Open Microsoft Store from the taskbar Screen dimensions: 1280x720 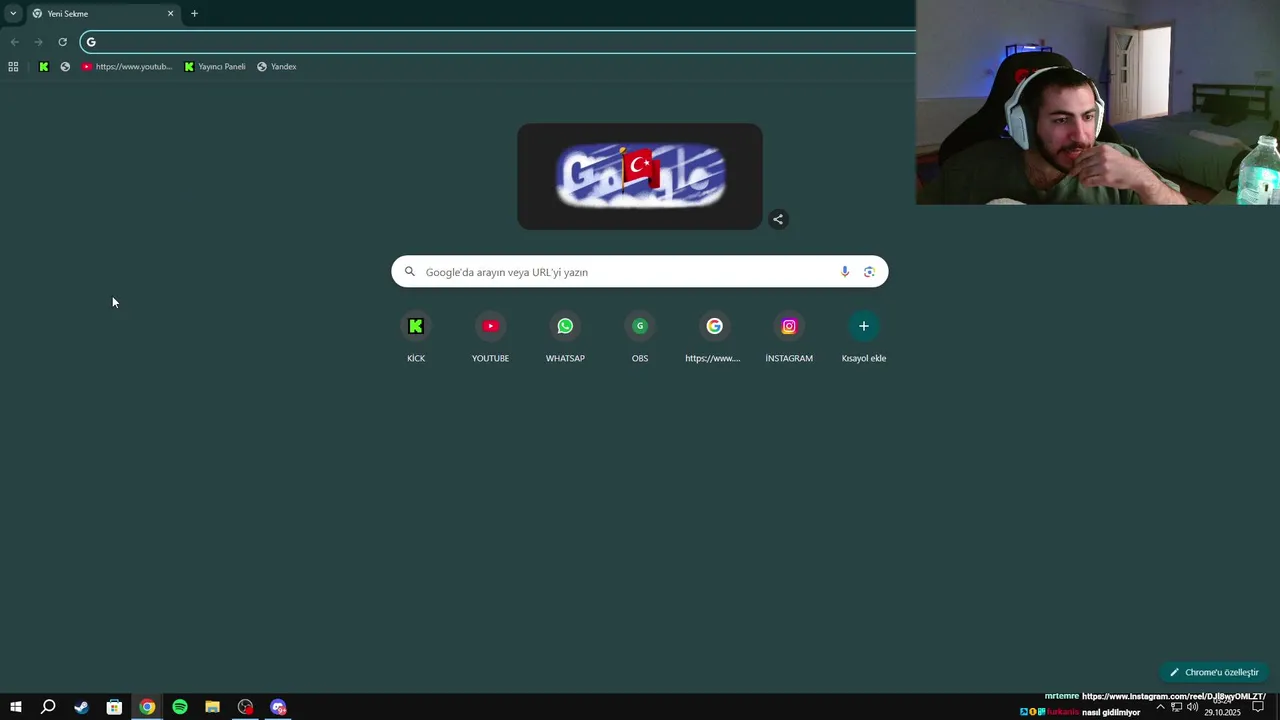[114, 707]
